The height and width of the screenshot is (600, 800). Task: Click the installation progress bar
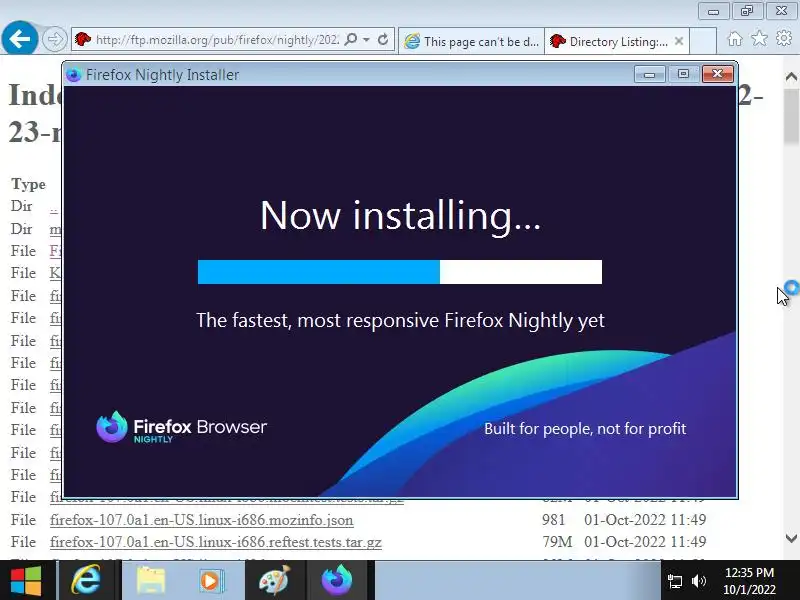(400, 272)
